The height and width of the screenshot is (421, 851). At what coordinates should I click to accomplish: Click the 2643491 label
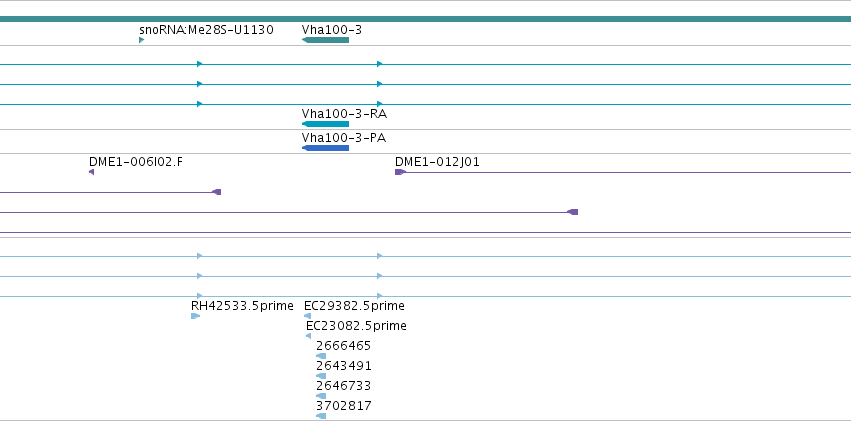tap(344, 366)
